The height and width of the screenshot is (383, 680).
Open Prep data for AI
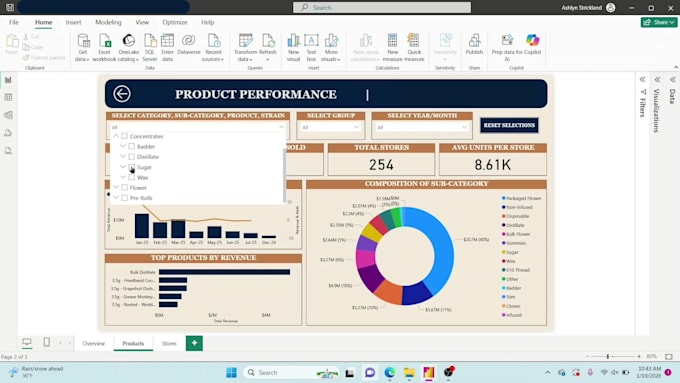(x=507, y=47)
